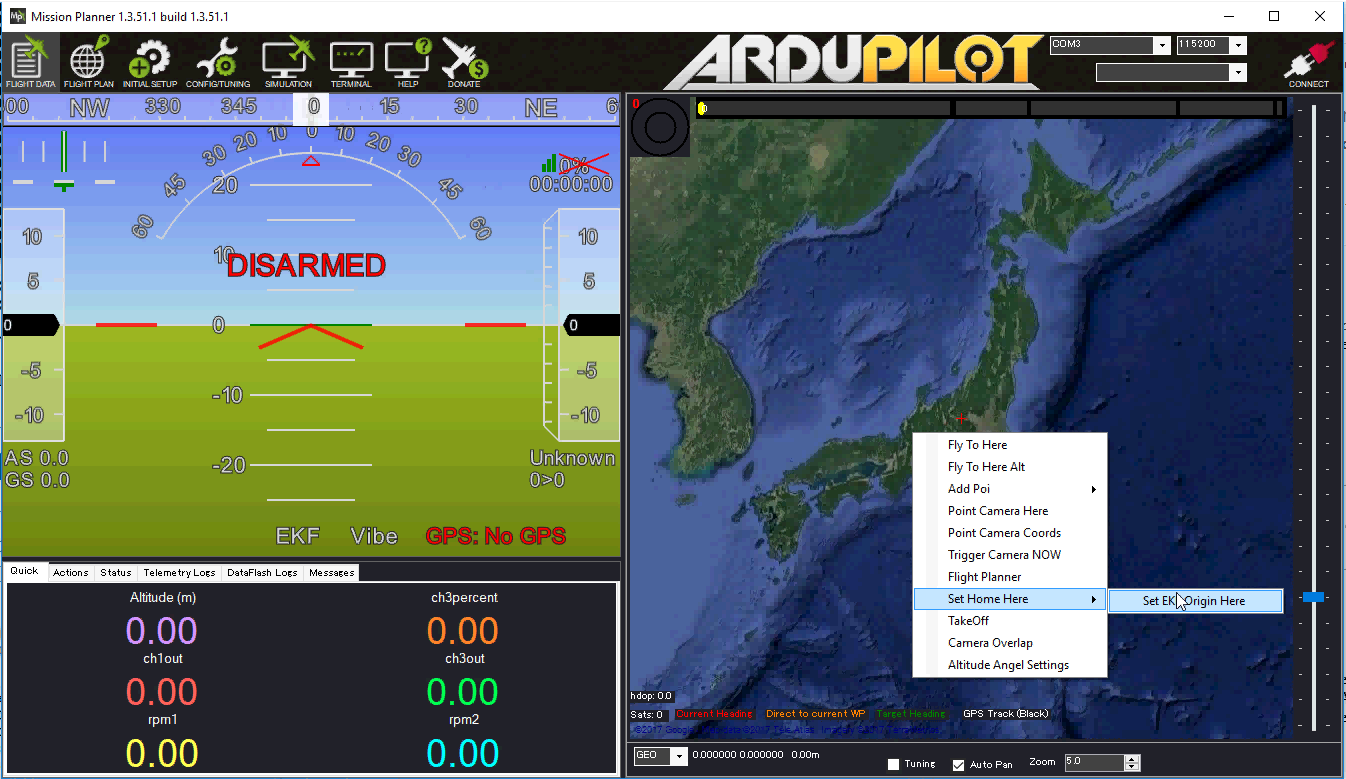Click the Connect plug icon
1346x779 pixels.
[x=1308, y=60]
